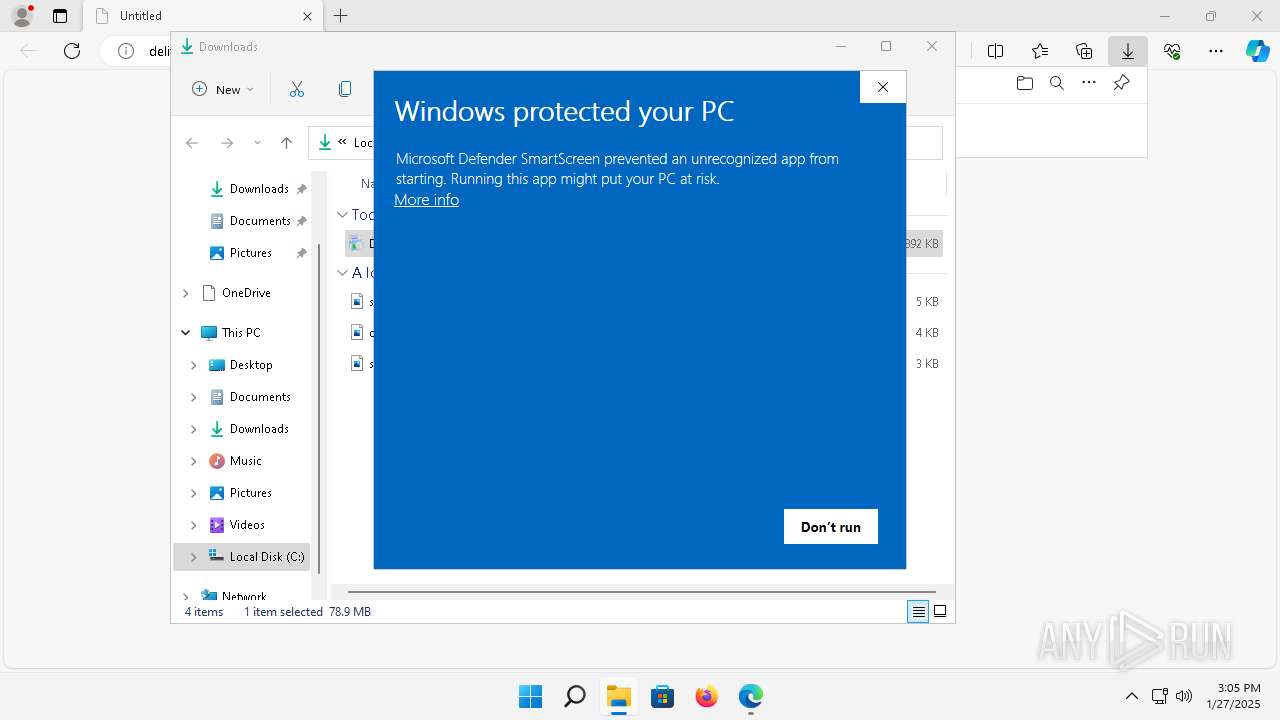Pin the Edge downloads panel

1121,83
